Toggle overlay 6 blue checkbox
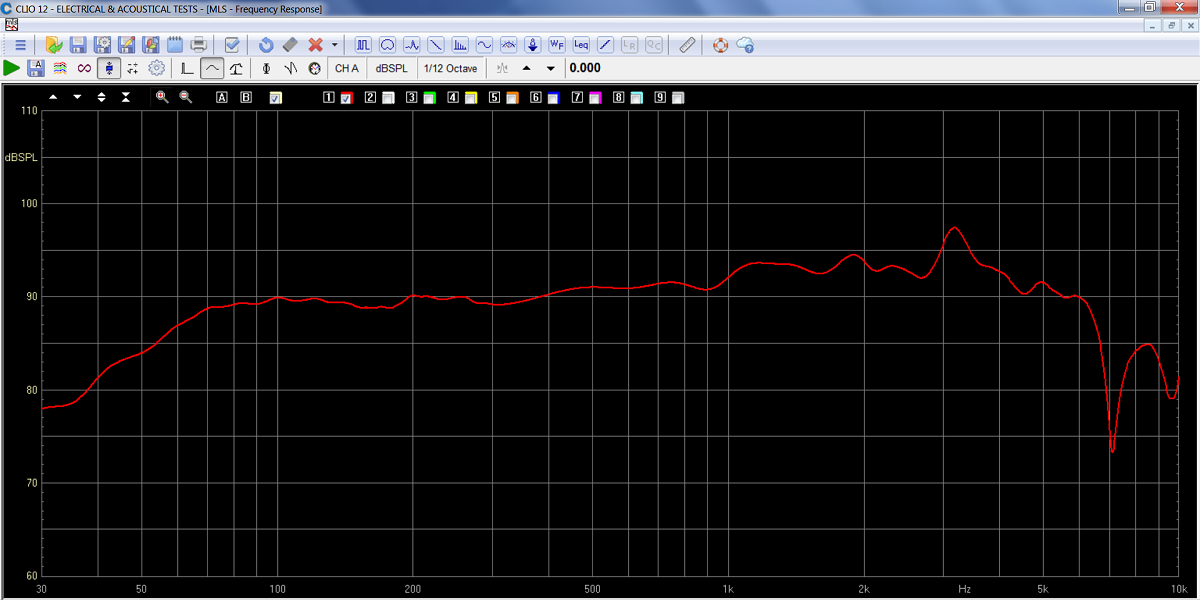The width and height of the screenshot is (1200, 600). click(x=553, y=98)
